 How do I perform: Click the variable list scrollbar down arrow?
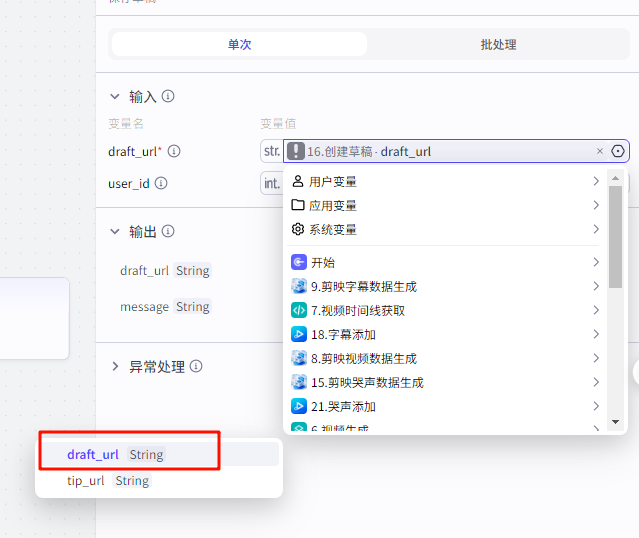616,423
